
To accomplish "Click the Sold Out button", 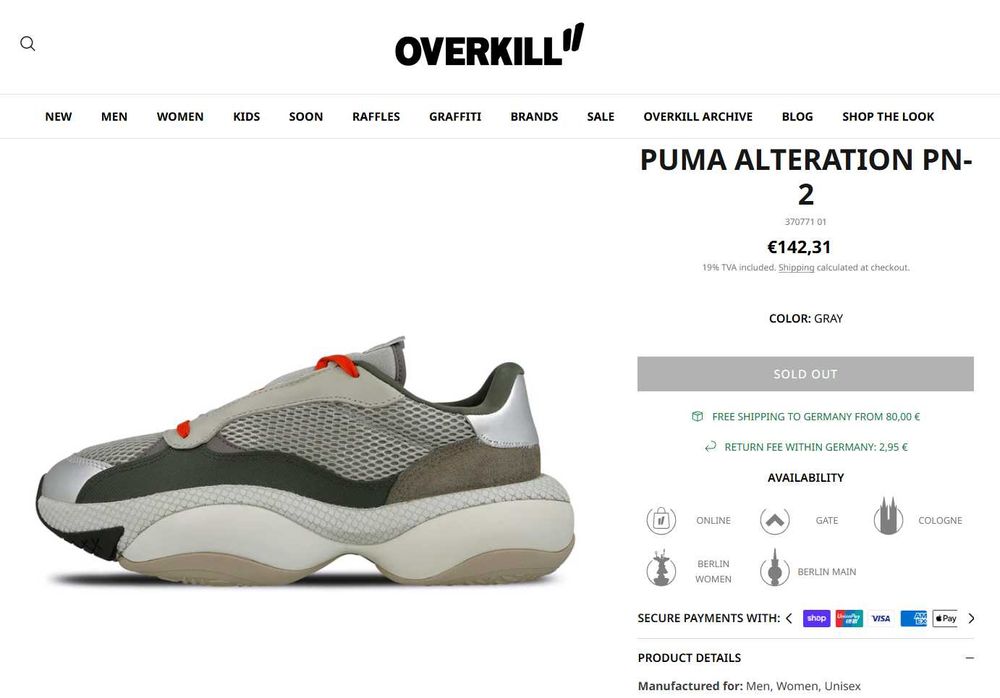I will [x=805, y=374].
